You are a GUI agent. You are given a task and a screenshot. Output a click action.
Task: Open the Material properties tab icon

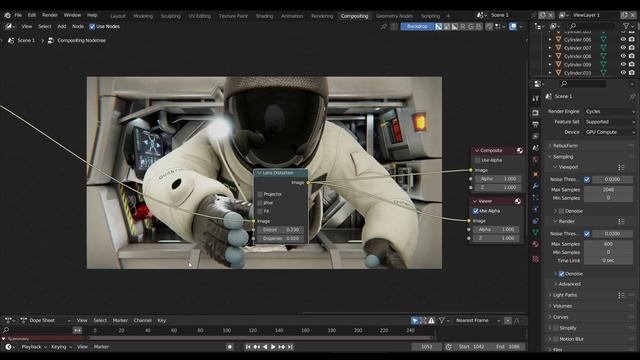536,244
